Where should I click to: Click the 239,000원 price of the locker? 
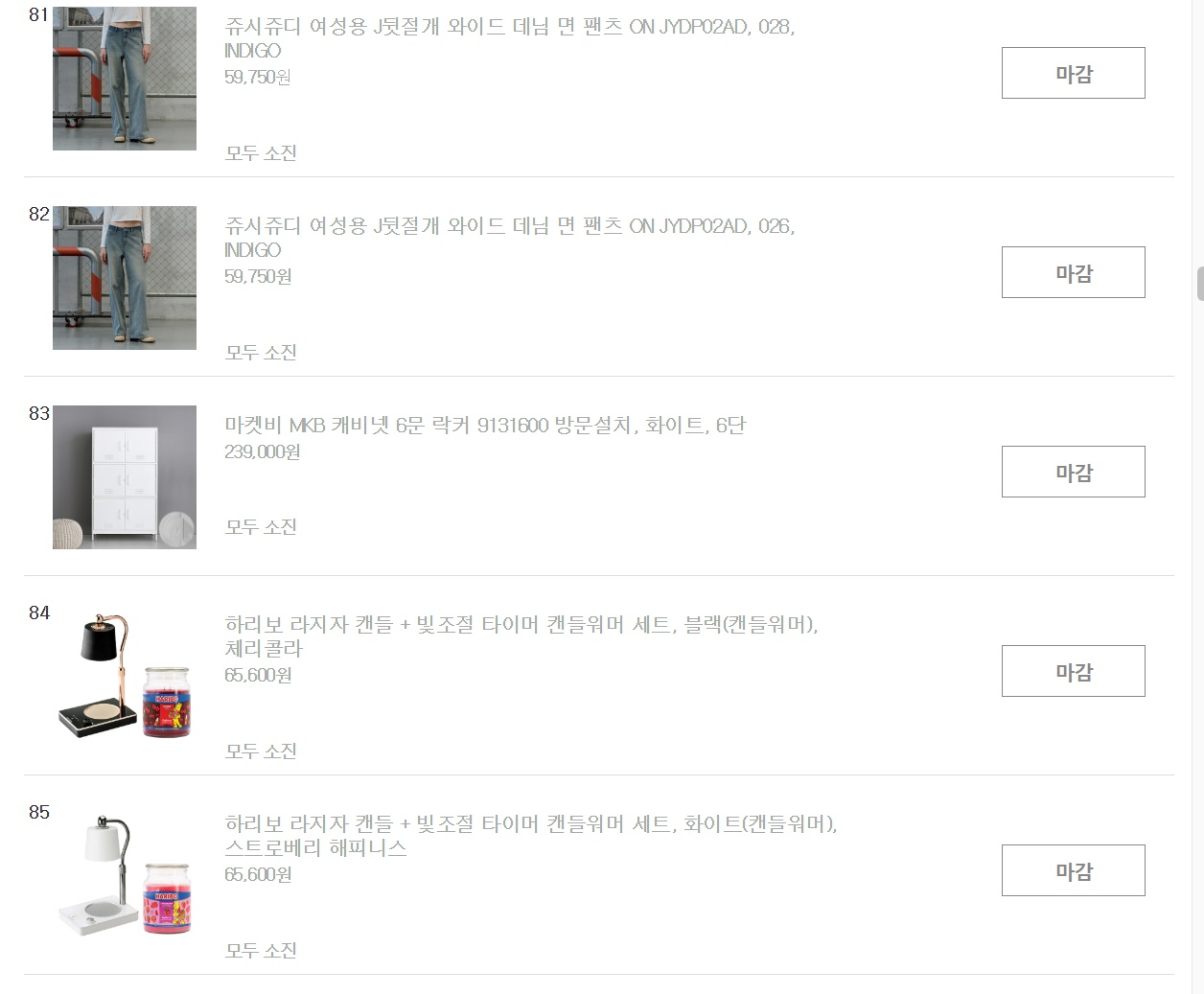click(263, 451)
